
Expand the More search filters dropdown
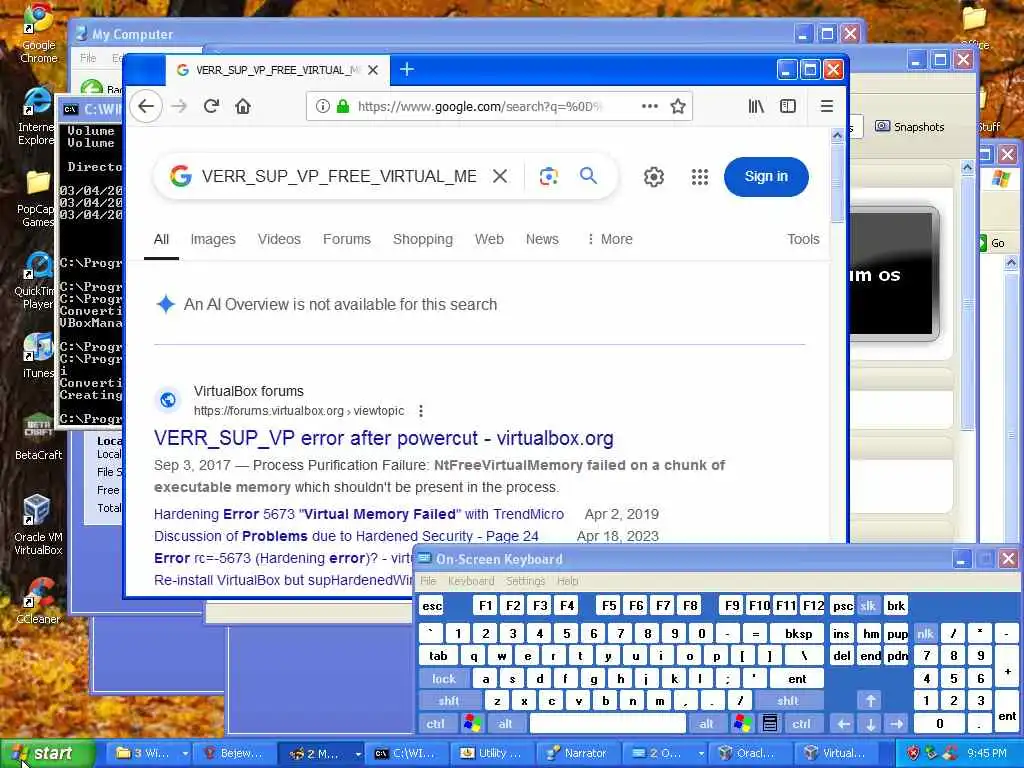610,240
